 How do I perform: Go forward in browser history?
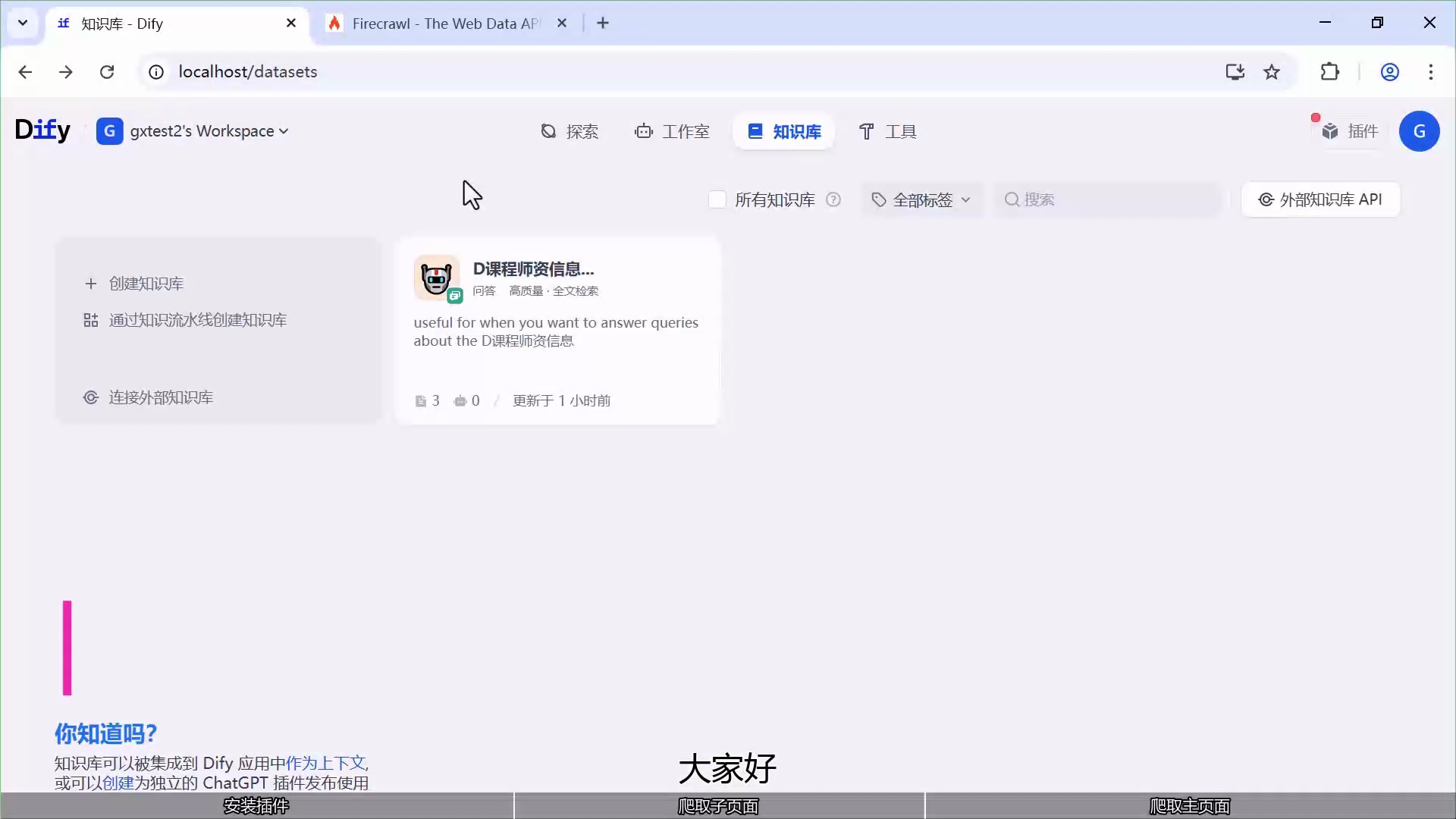coord(66,72)
